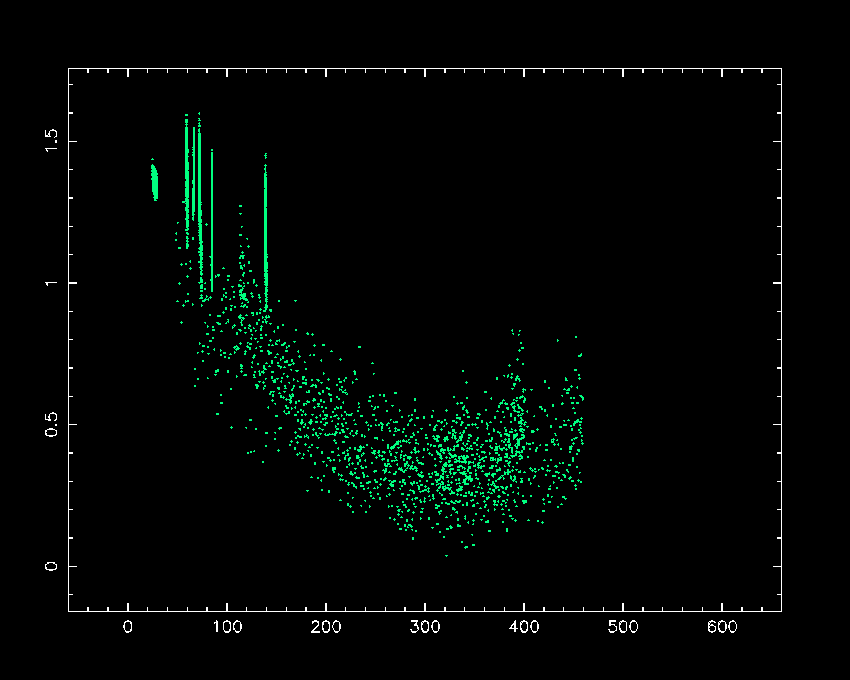
Task: Select the y-axis label "1"
Action: pyautogui.click(x=51, y=283)
